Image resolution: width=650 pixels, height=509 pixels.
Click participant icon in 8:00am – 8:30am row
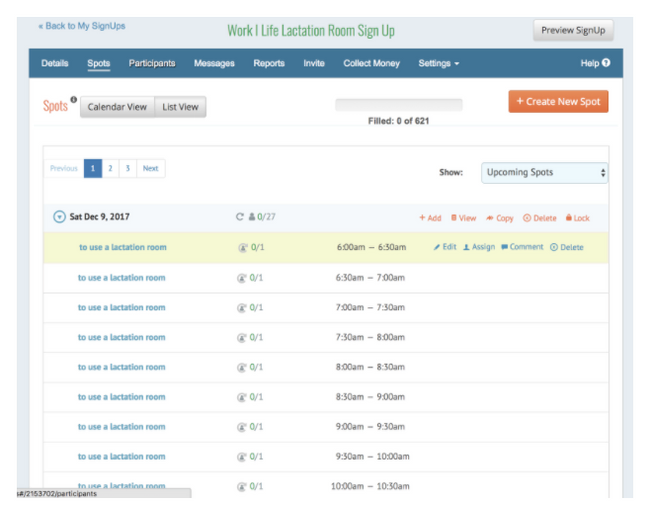(242, 367)
